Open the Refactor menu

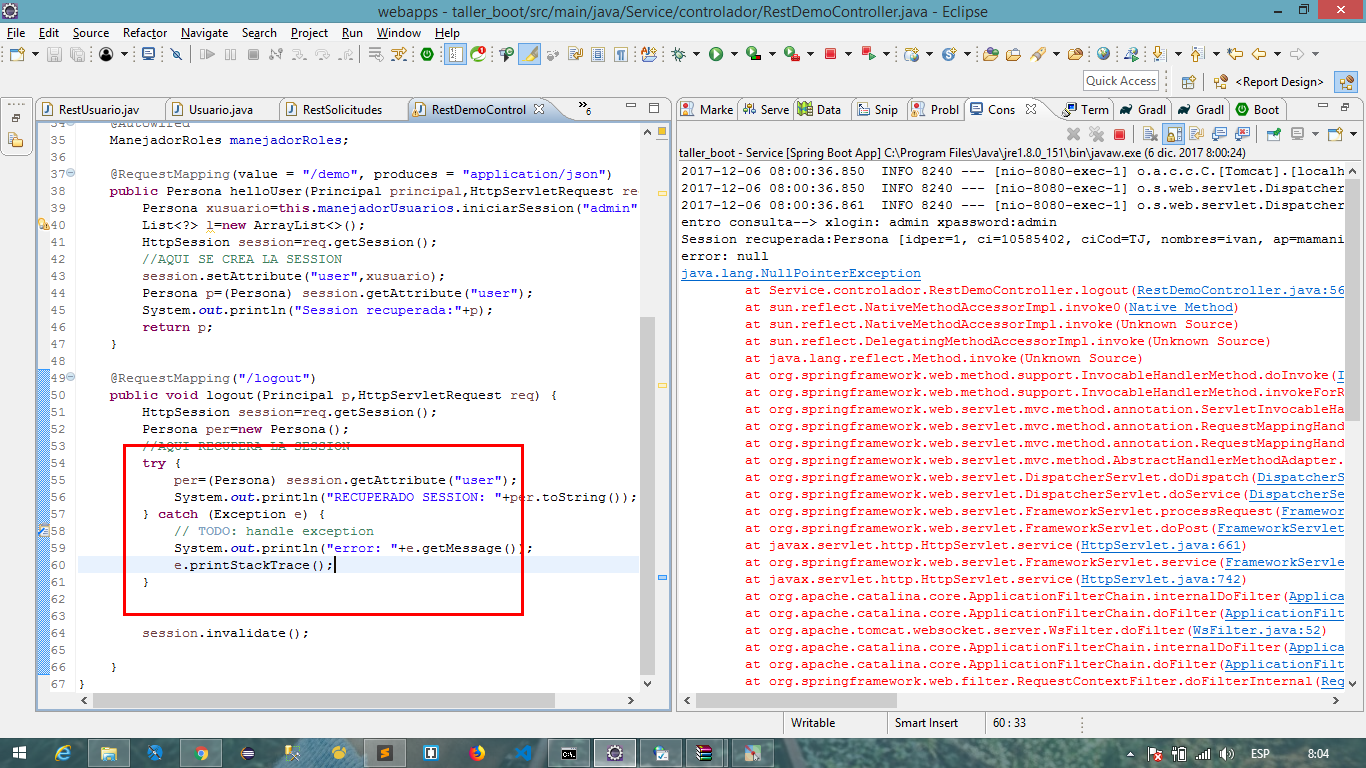point(145,33)
